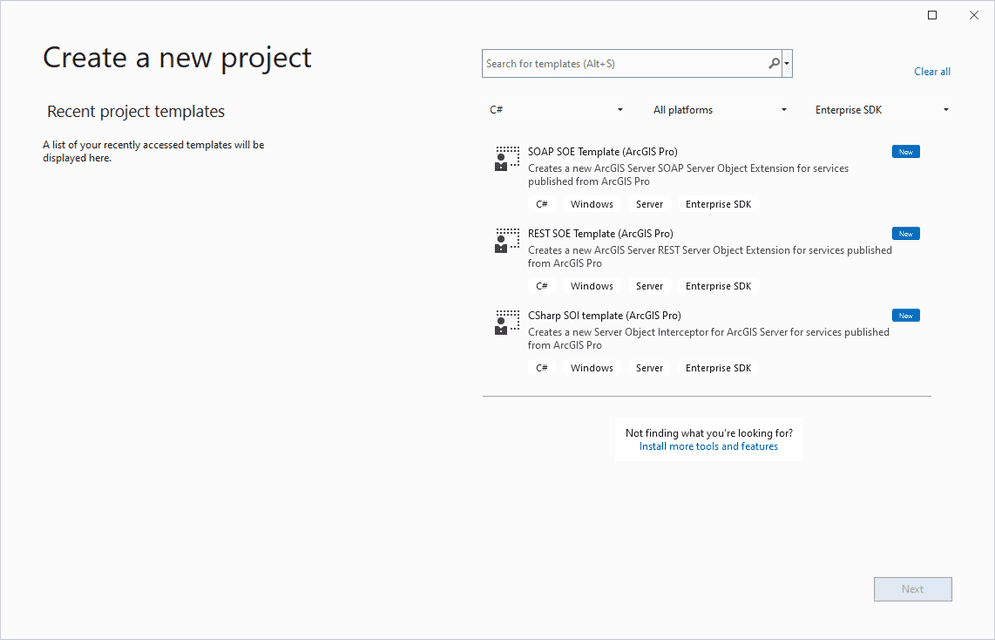Click the Windows tag under REST SOE Template
The height and width of the screenshot is (640, 995).
[591, 286]
